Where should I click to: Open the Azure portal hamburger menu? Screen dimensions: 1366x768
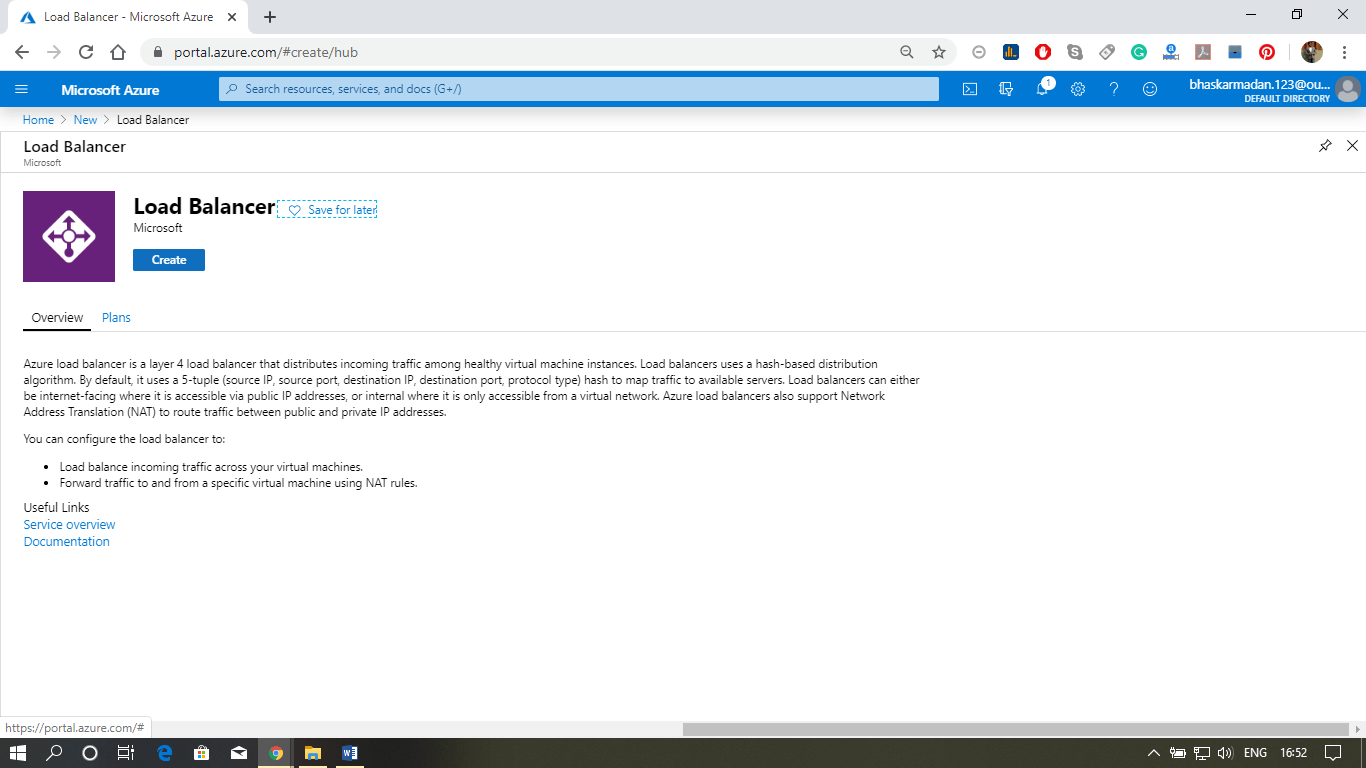pyautogui.click(x=21, y=89)
